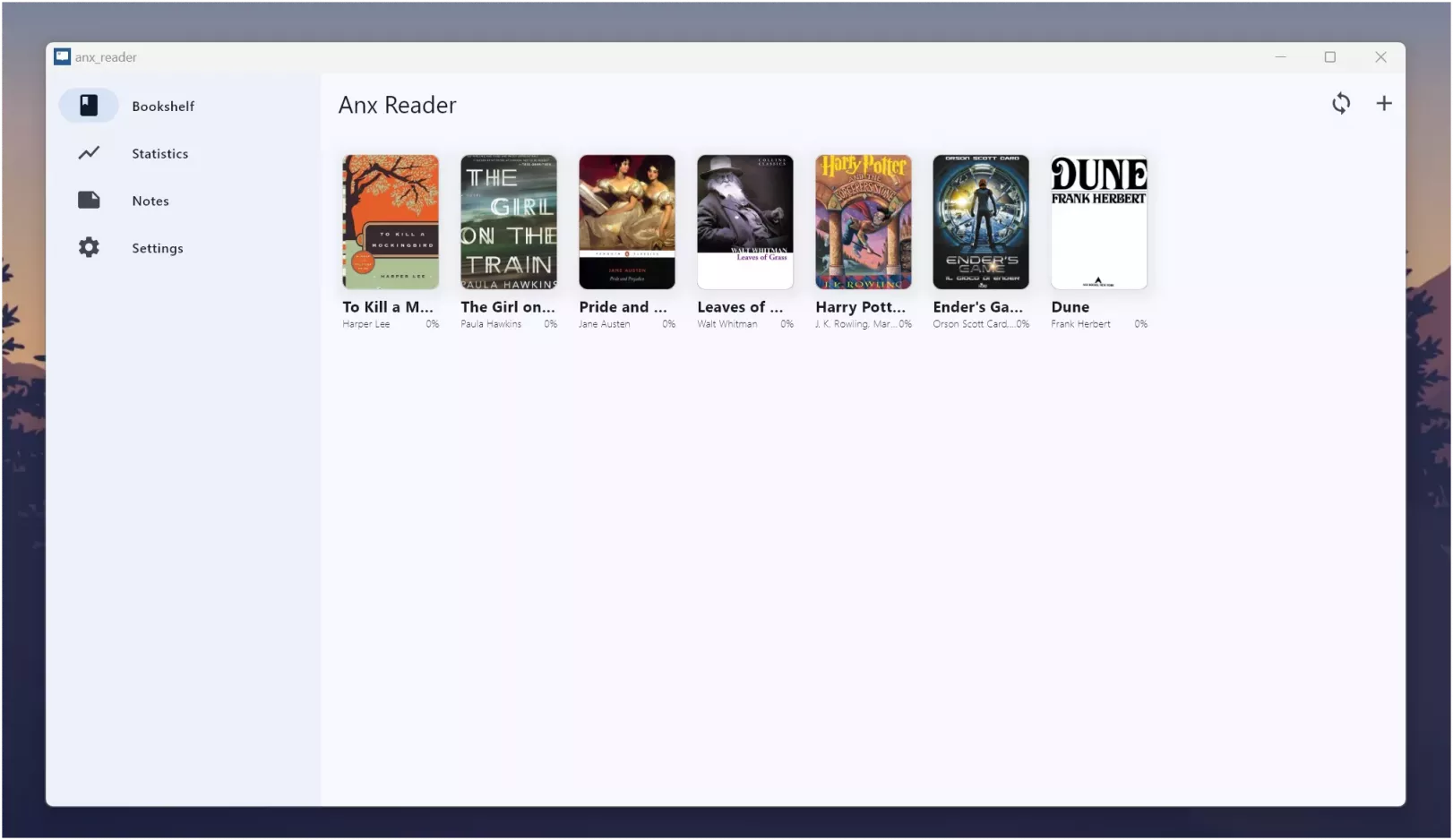Open the Settings label in sidebar
The image size is (1453, 840).
tap(158, 249)
